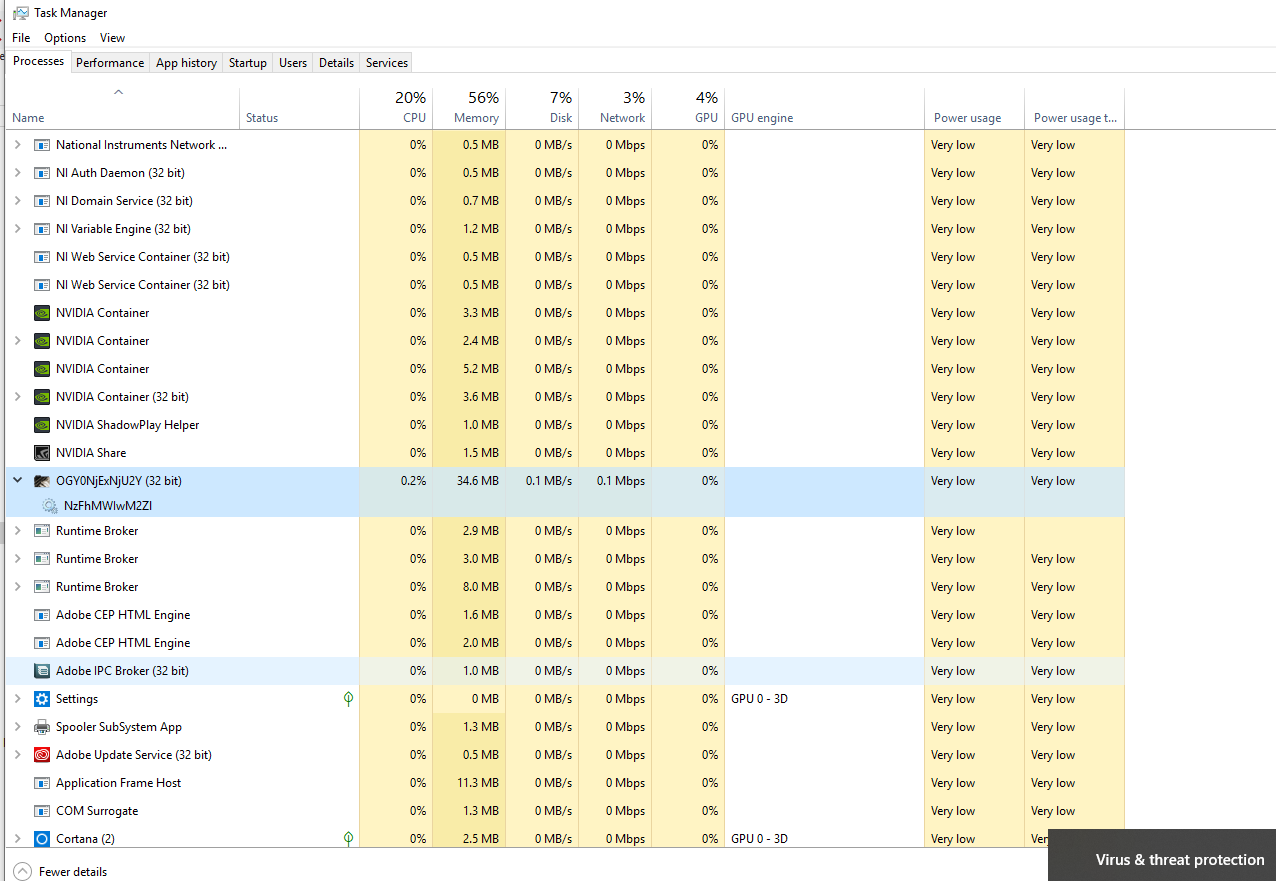Select the Application Frame Host row
Viewport: 1276px width, 881px height.
click(x=565, y=783)
